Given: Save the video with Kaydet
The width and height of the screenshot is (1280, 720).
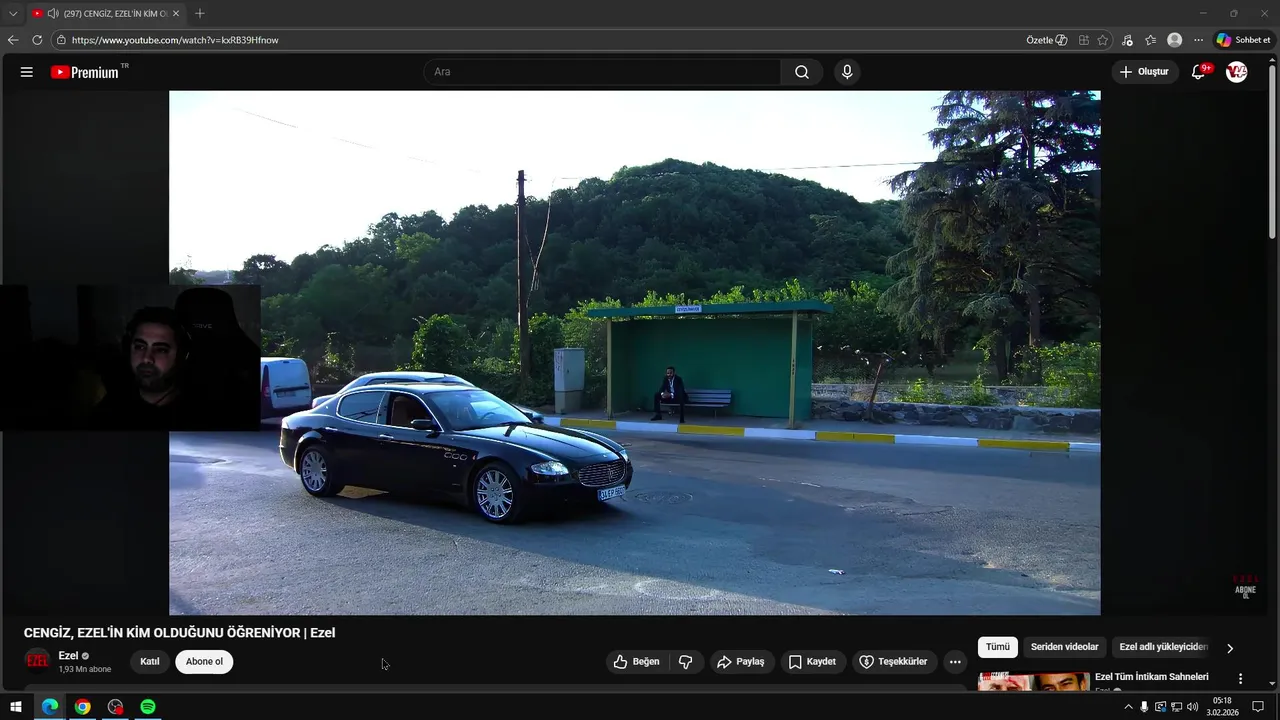Looking at the screenshot, I should (x=813, y=662).
